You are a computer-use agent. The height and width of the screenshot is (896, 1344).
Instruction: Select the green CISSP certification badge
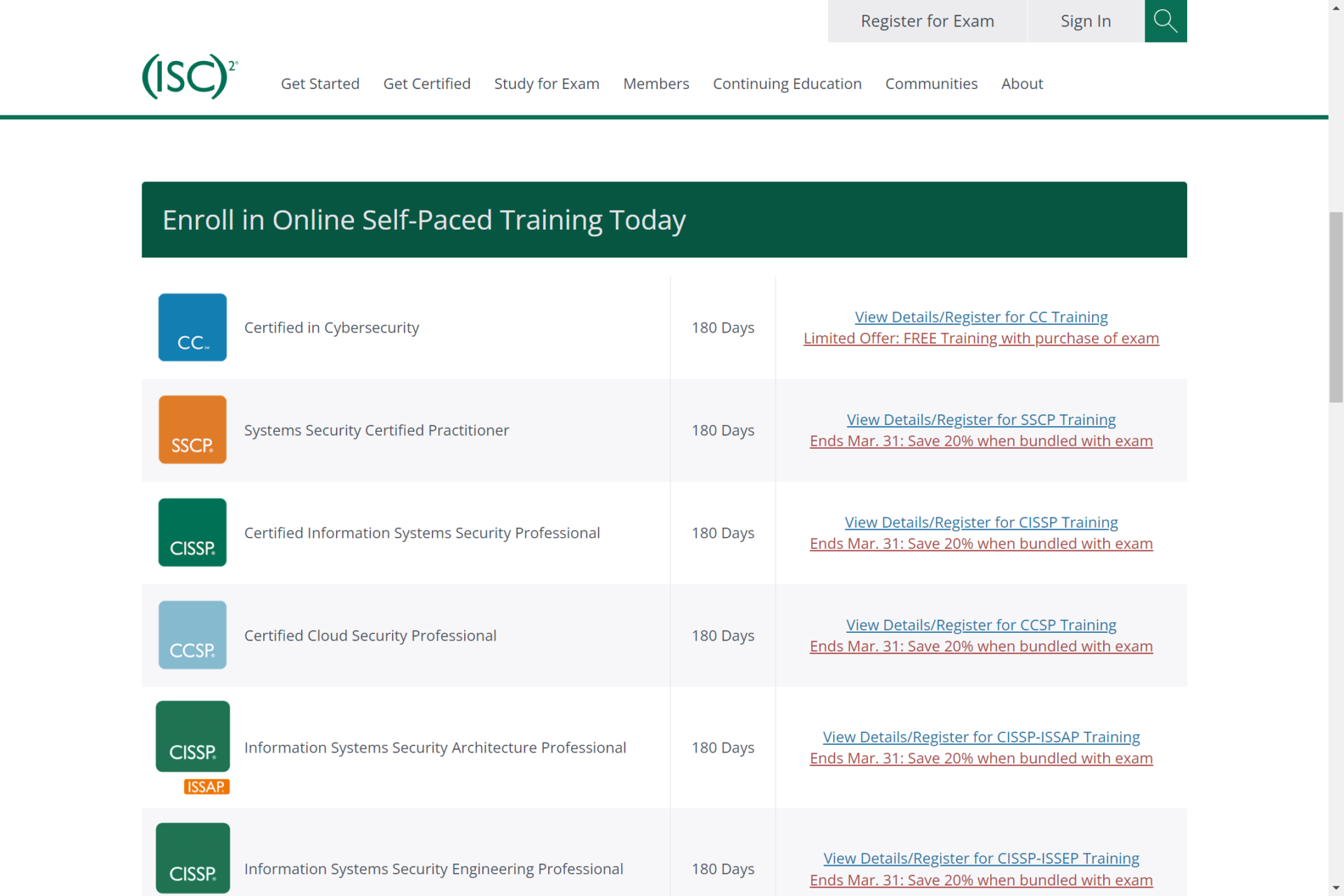click(192, 532)
